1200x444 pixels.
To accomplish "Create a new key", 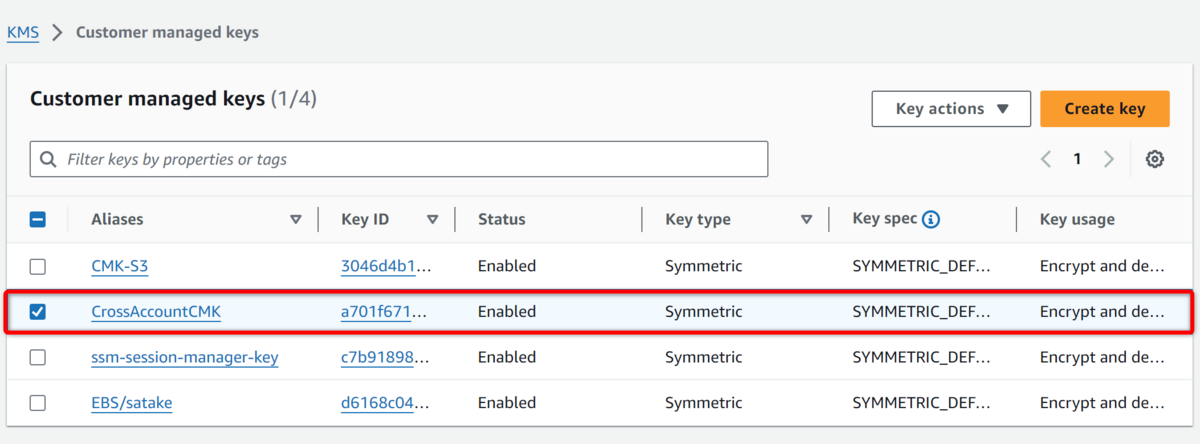I will pyautogui.click(x=1105, y=109).
